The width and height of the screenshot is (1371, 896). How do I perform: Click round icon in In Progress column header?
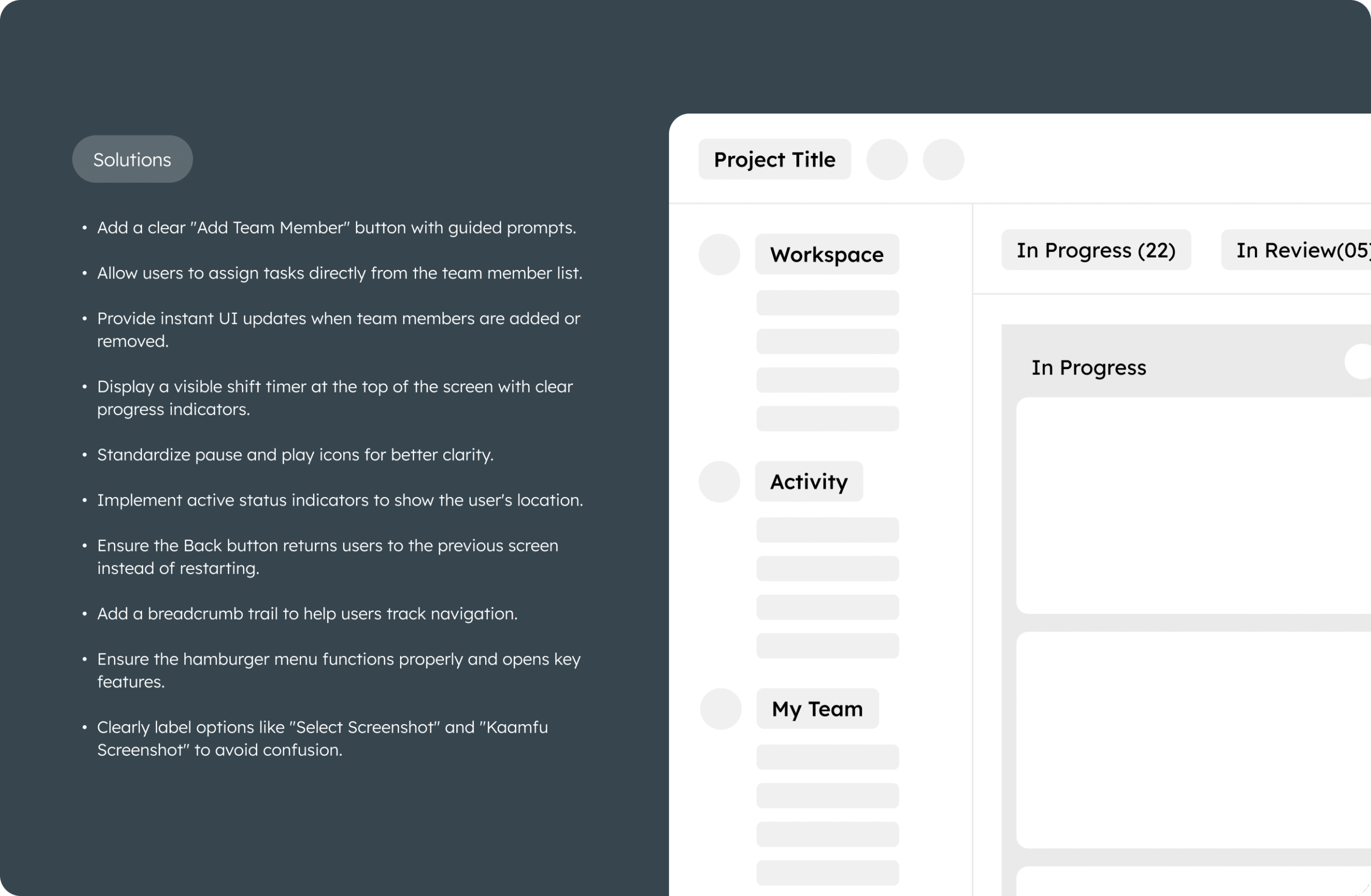point(1358,362)
